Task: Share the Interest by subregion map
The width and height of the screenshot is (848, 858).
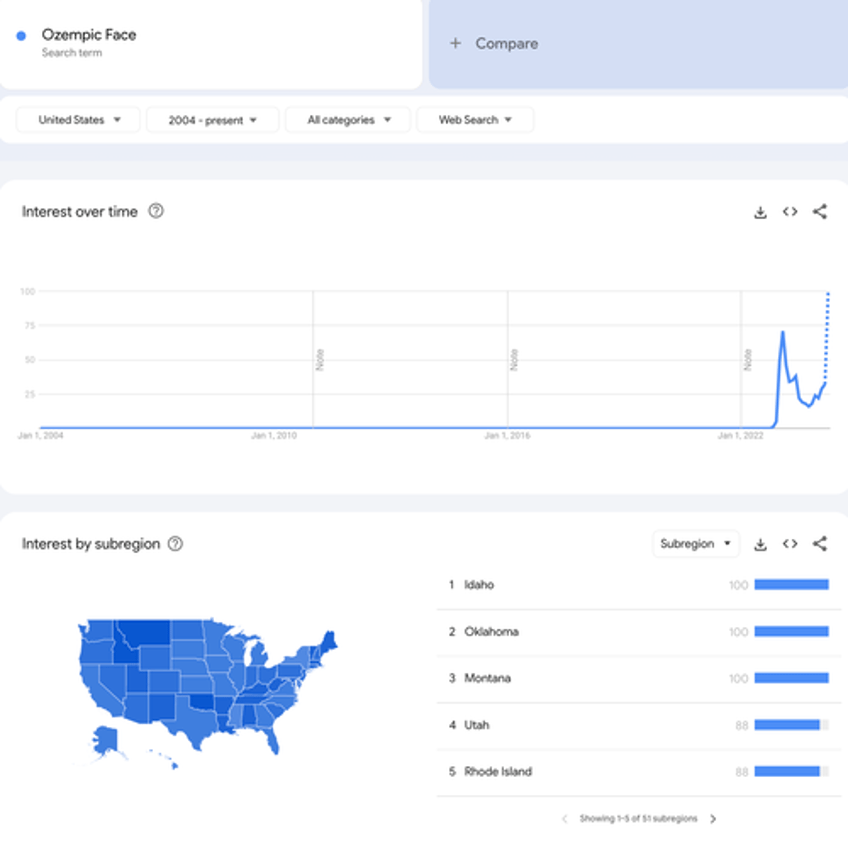Action: (820, 544)
